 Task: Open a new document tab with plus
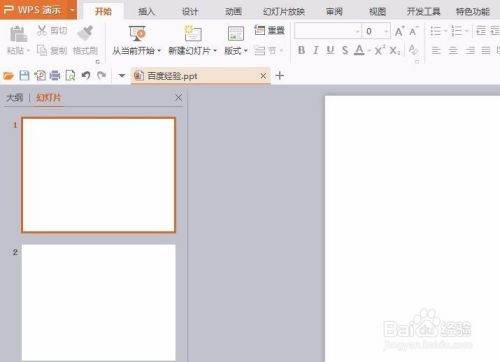tap(280, 76)
